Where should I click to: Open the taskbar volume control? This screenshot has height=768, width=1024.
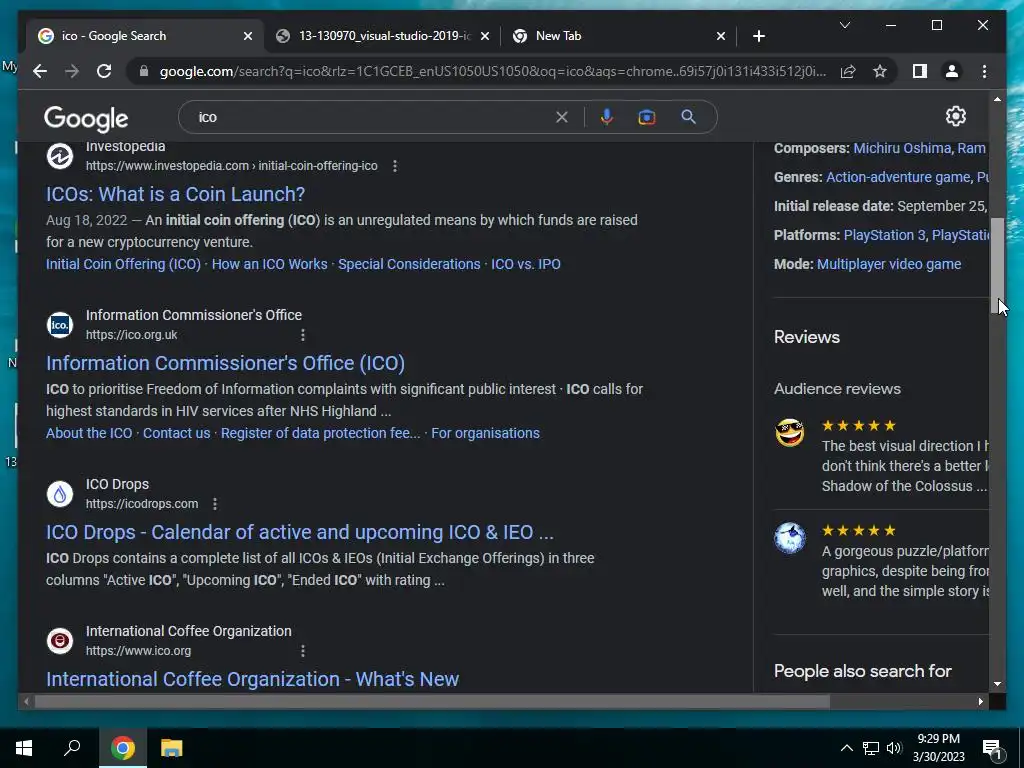click(894, 748)
